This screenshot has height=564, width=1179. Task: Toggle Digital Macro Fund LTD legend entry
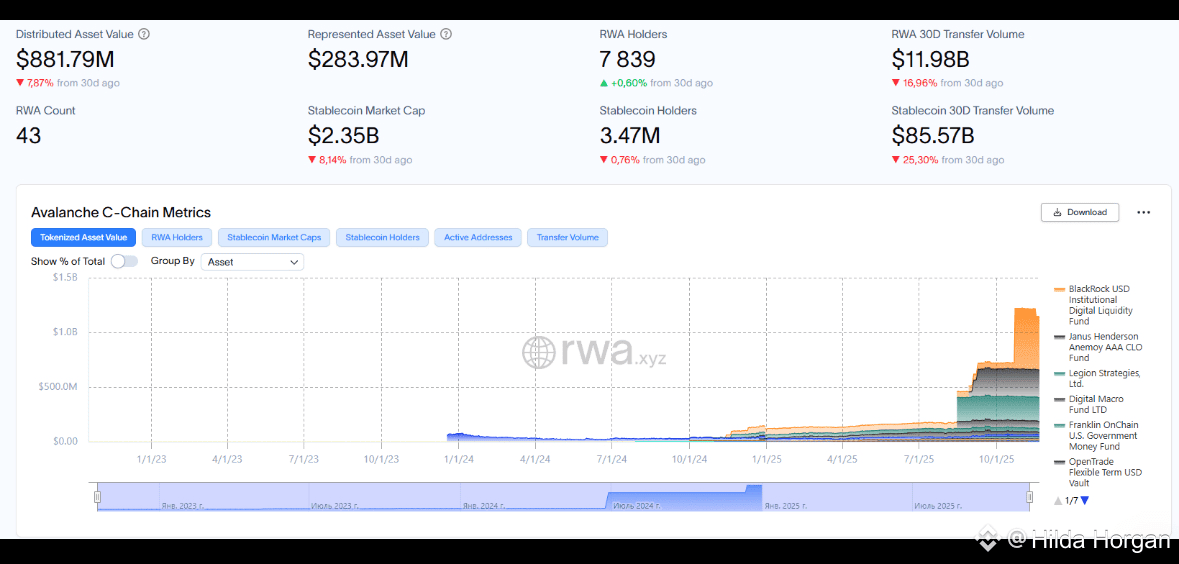point(1089,404)
